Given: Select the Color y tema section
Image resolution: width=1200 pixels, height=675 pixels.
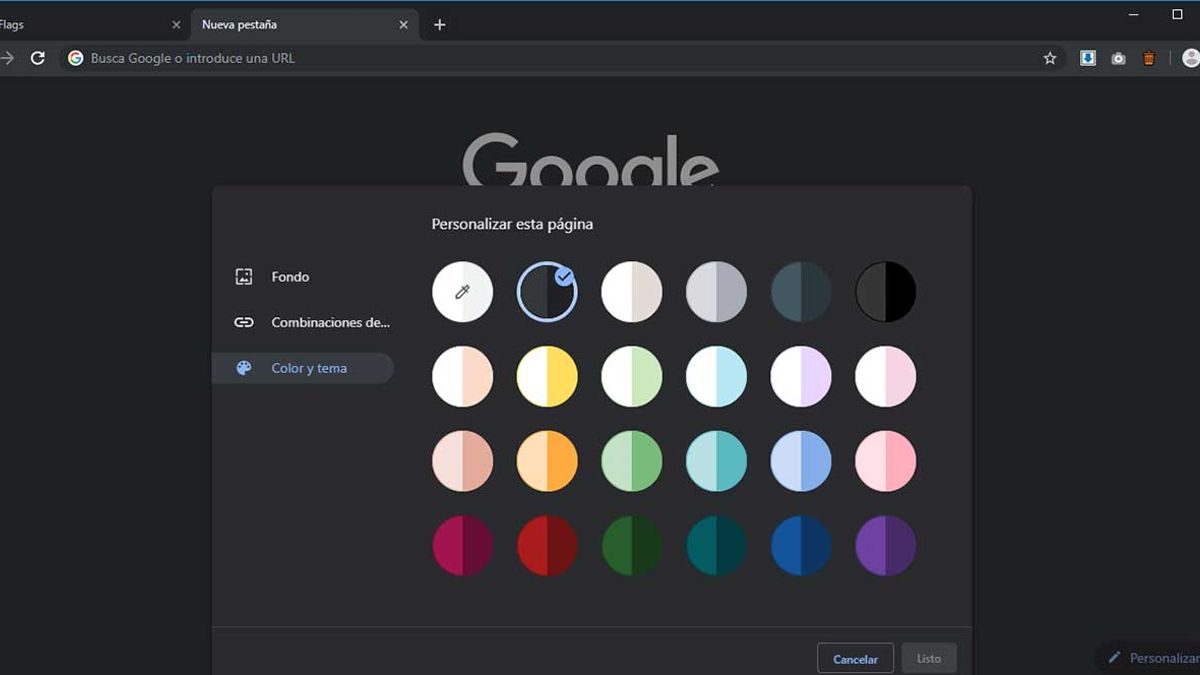Looking at the screenshot, I should (303, 368).
